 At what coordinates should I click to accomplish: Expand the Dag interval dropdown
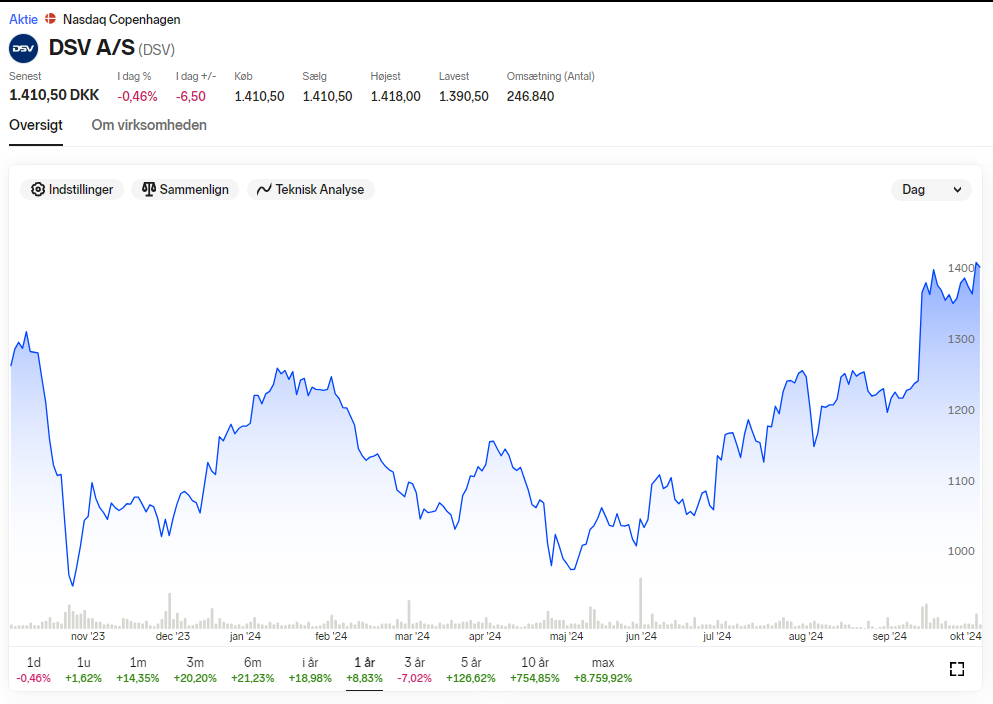931,189
